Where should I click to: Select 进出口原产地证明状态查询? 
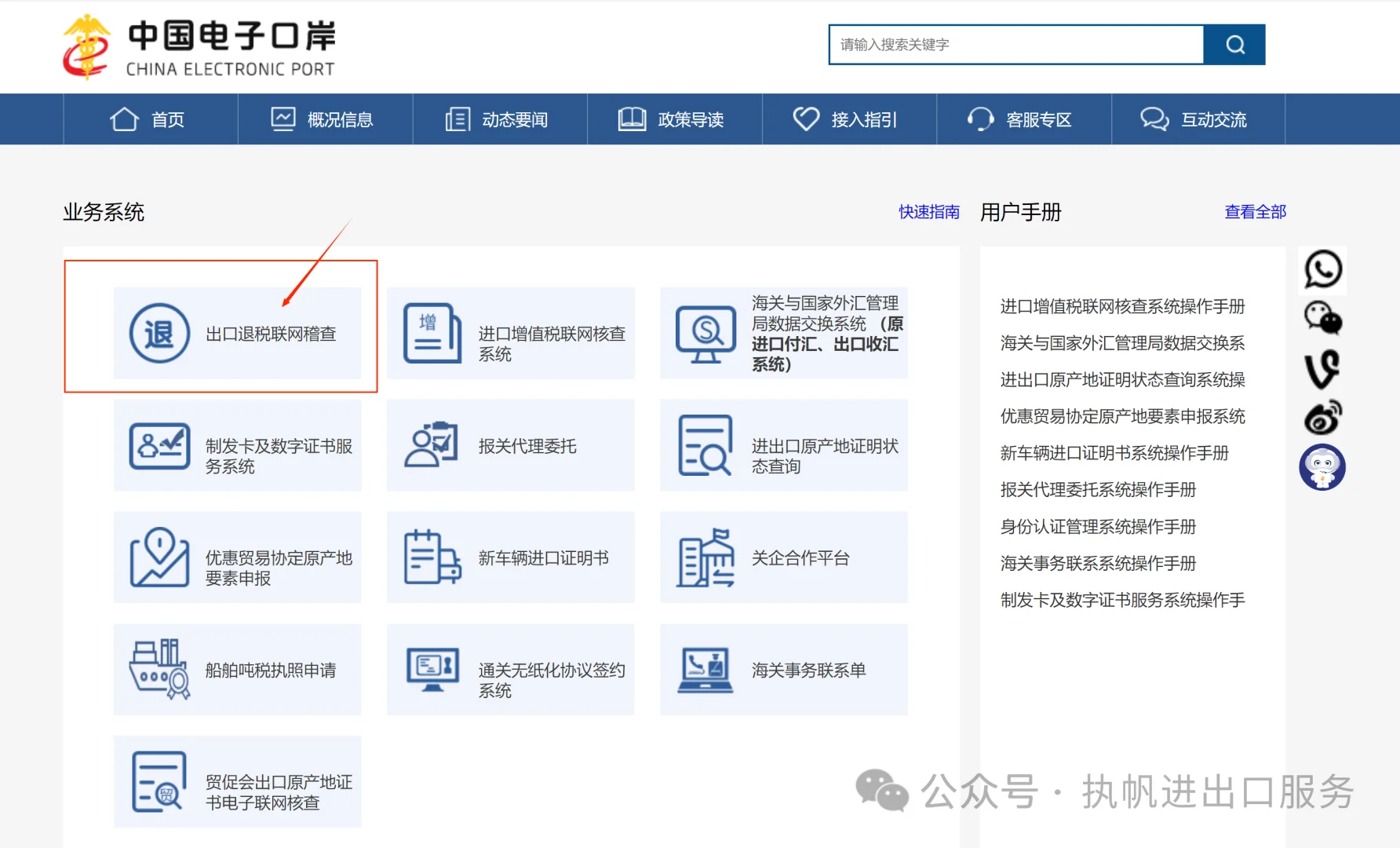[783, 445]
